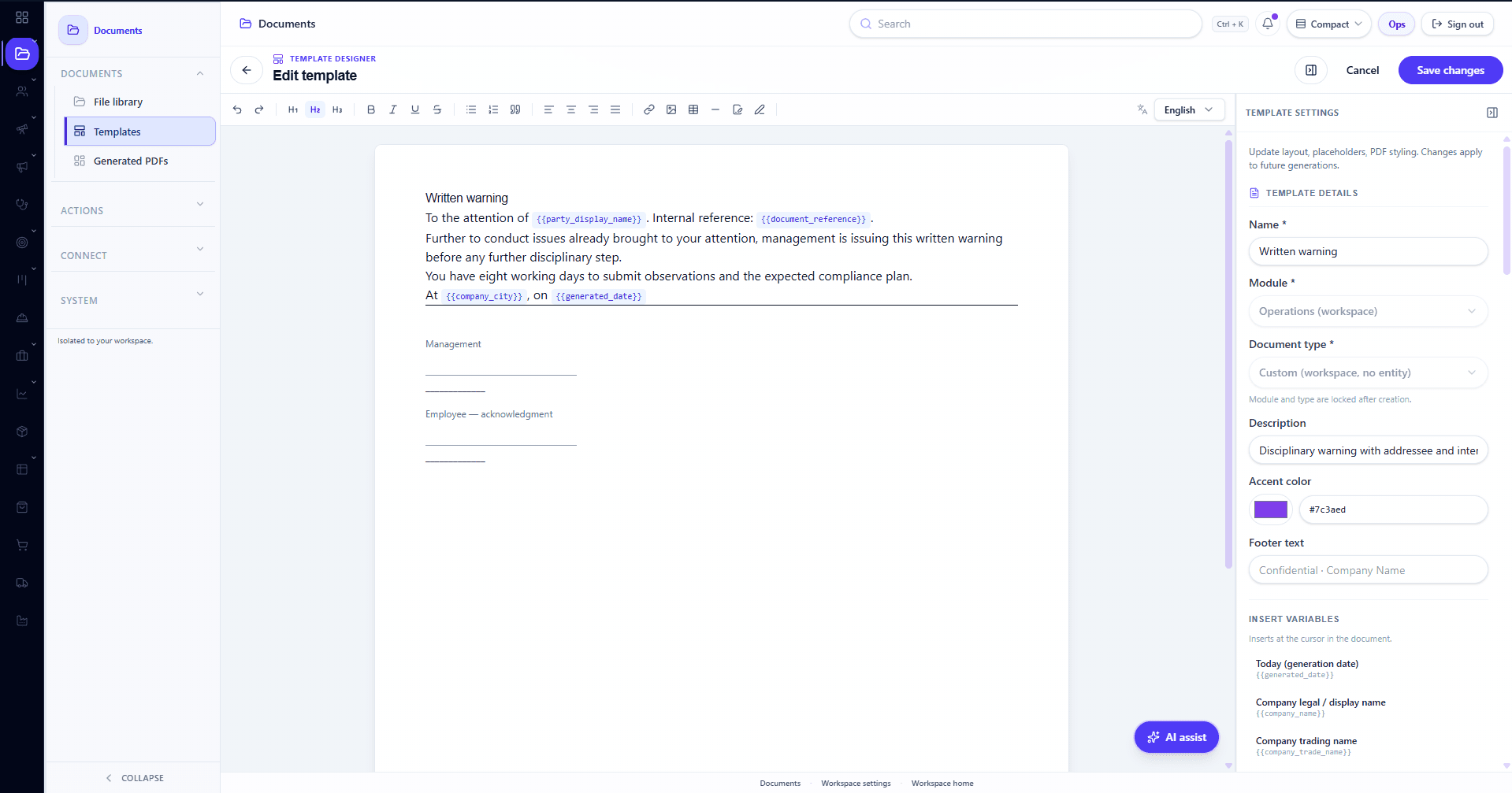The height and width of the screenshot is (793, 1512).
Task: Open the analytics chart module in left rail
Action: click(x=22, y=394)
